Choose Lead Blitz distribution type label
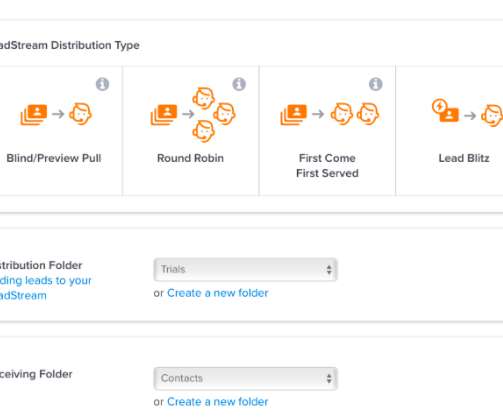This screenshot has height=420, width=503. point(464,158)
